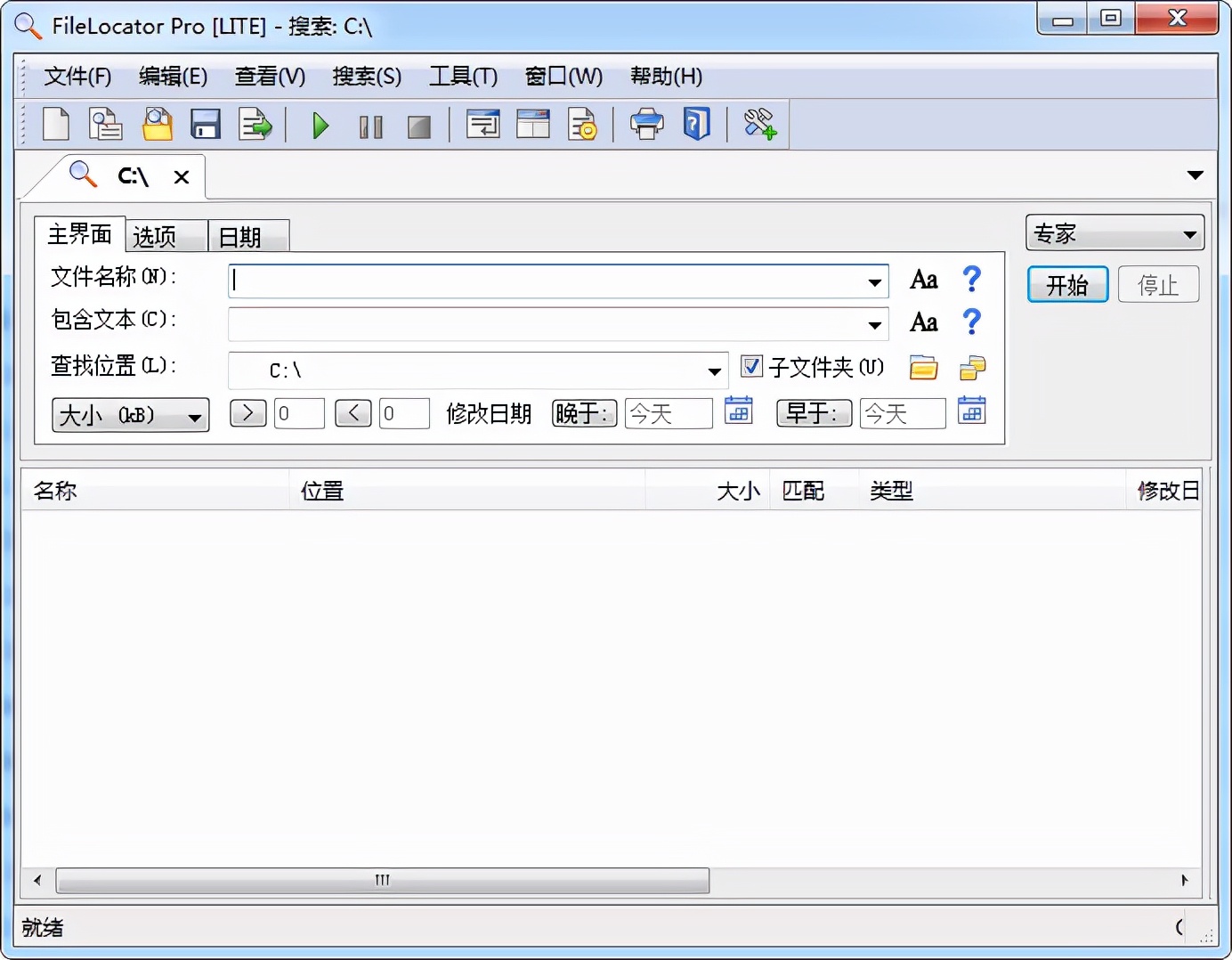Image resolution: width=1232 pixels, height=960 pixels.
Task: Toggle the 子文件夹 checkbox
Action: pyautogui.click(x=751, y=366)
